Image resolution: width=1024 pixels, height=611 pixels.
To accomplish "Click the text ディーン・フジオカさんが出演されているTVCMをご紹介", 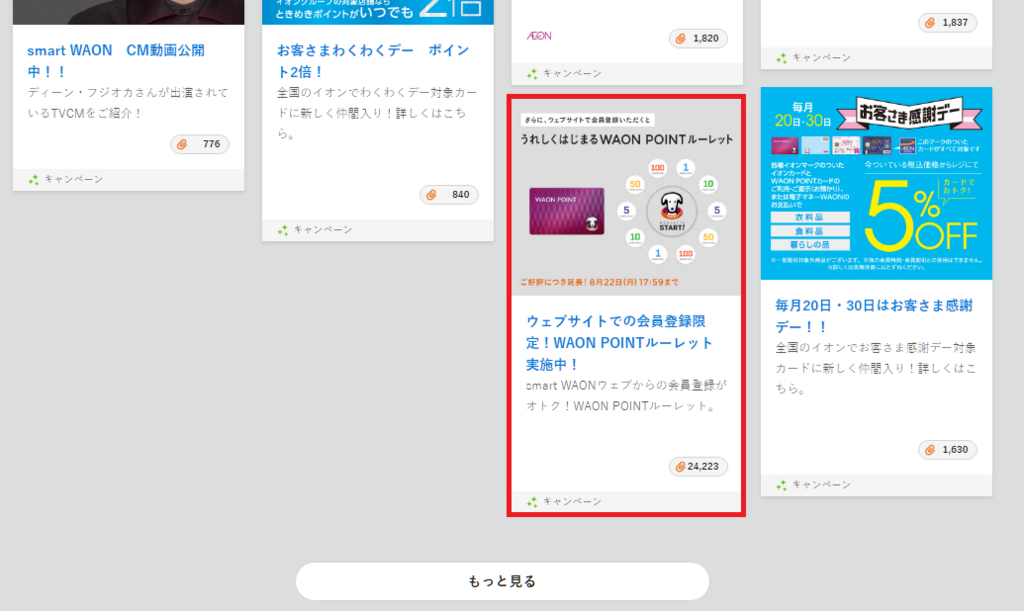I will tap(128, 102).
